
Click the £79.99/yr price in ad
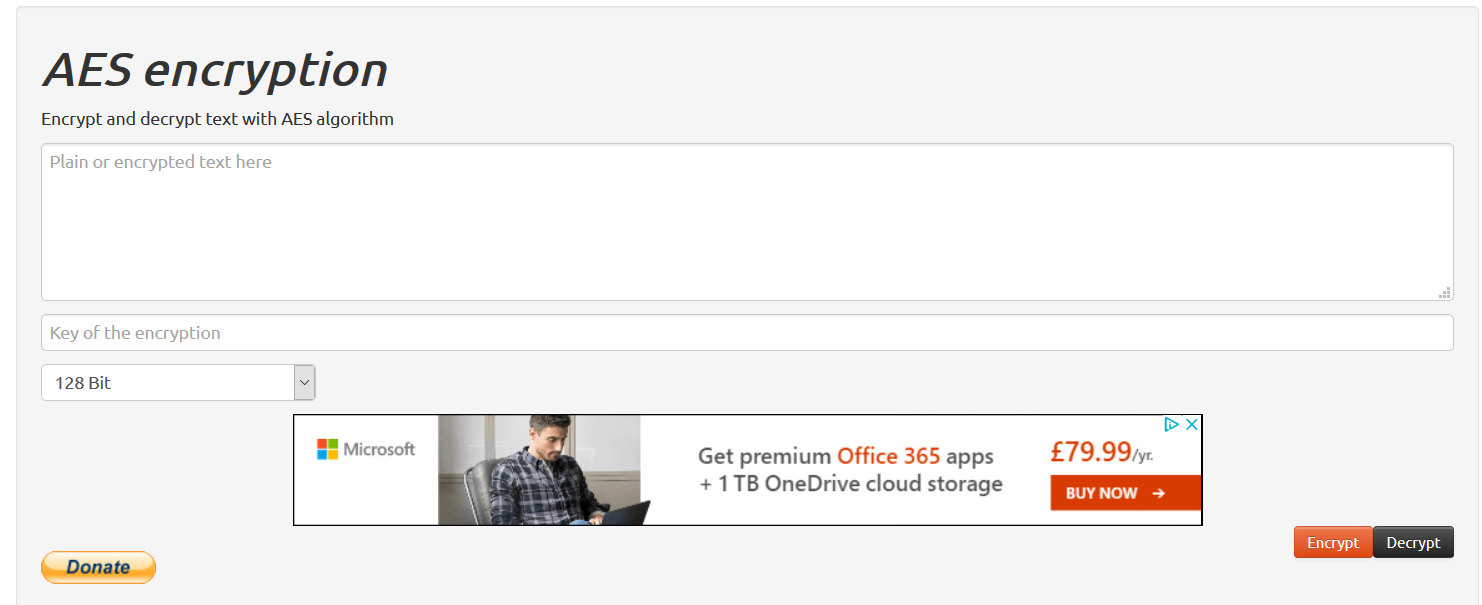[1102, 452]
